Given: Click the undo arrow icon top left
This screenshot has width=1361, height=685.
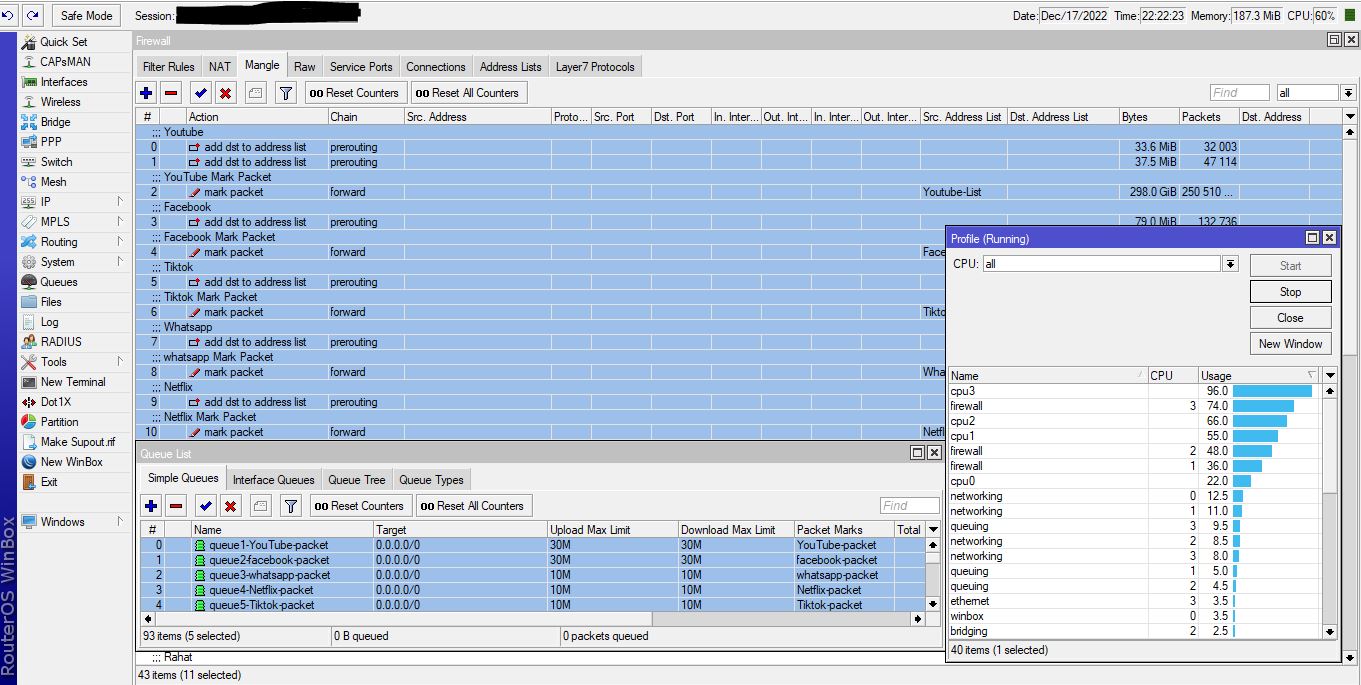Looking at the screenshot, I should point(11,15).
